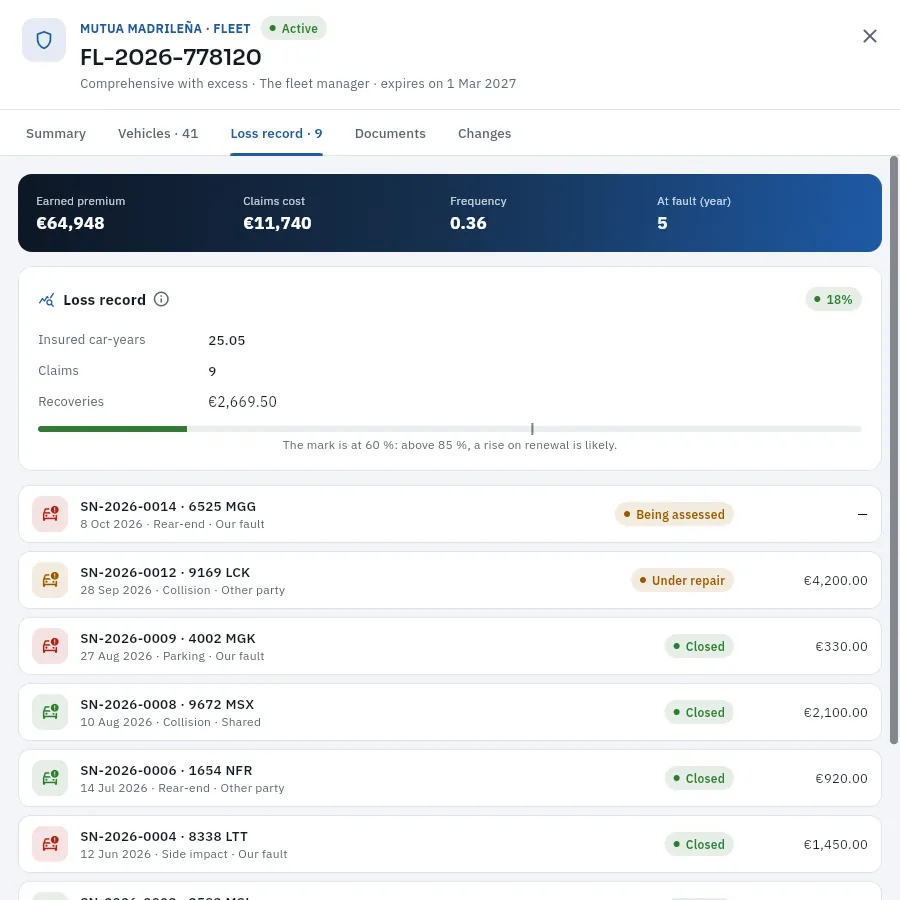Viewport: 900px width, 900px height.
Task: Click the €1,450.00 claim amount
Action: coord(835,844)
